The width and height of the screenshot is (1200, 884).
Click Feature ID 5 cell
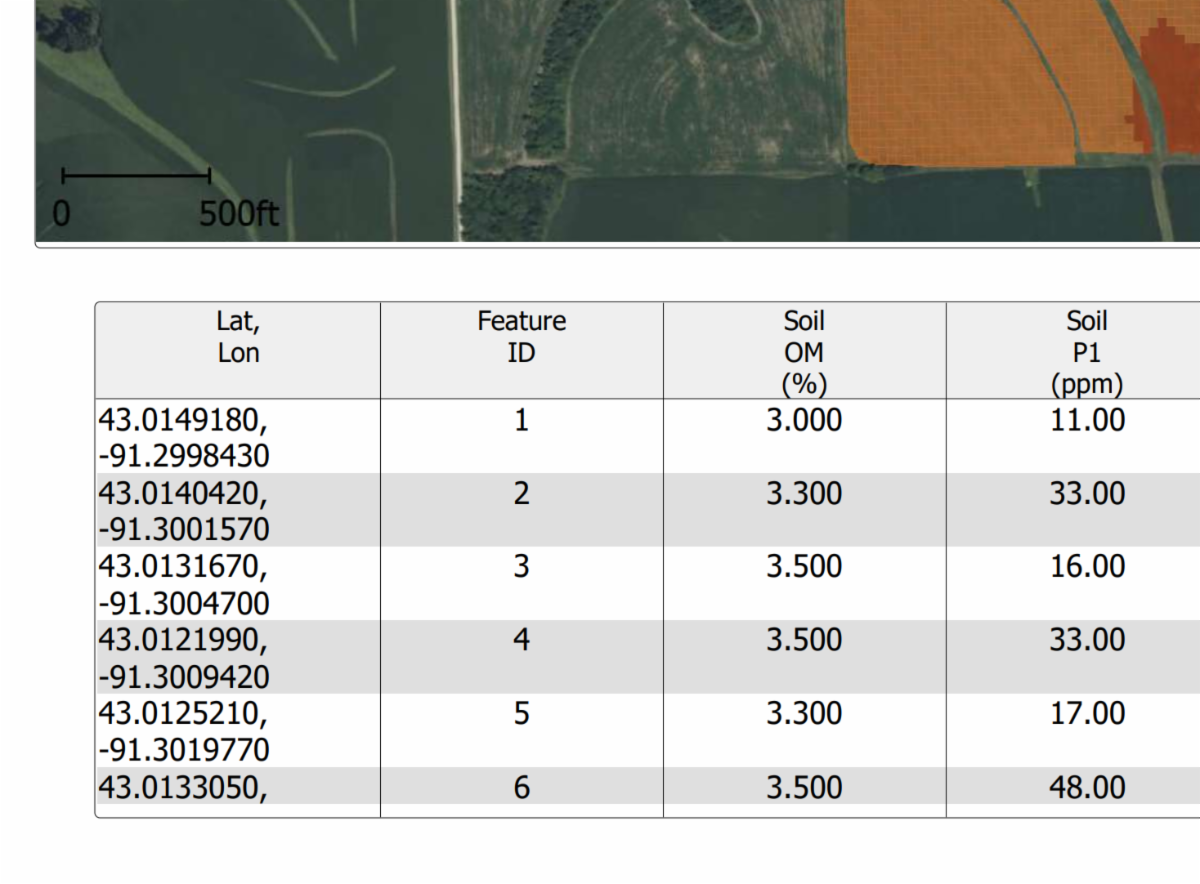click(521, 714)
